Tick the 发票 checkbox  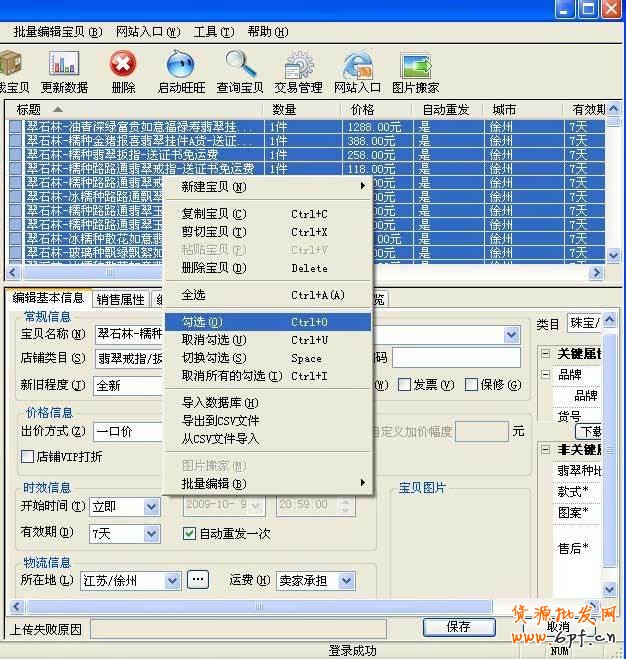[405, 385]
